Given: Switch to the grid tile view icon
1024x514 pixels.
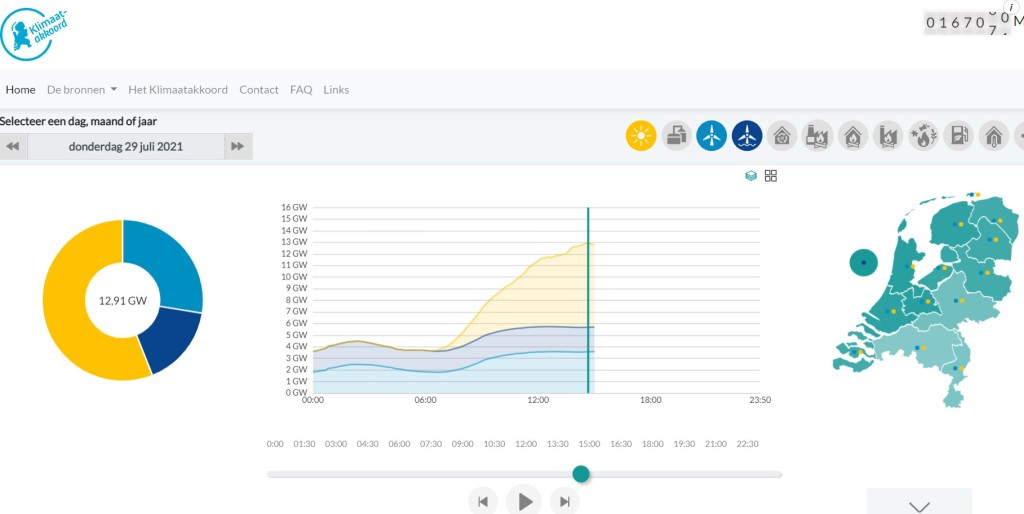Looking at the screenshot, I should (x=771, y=176).
